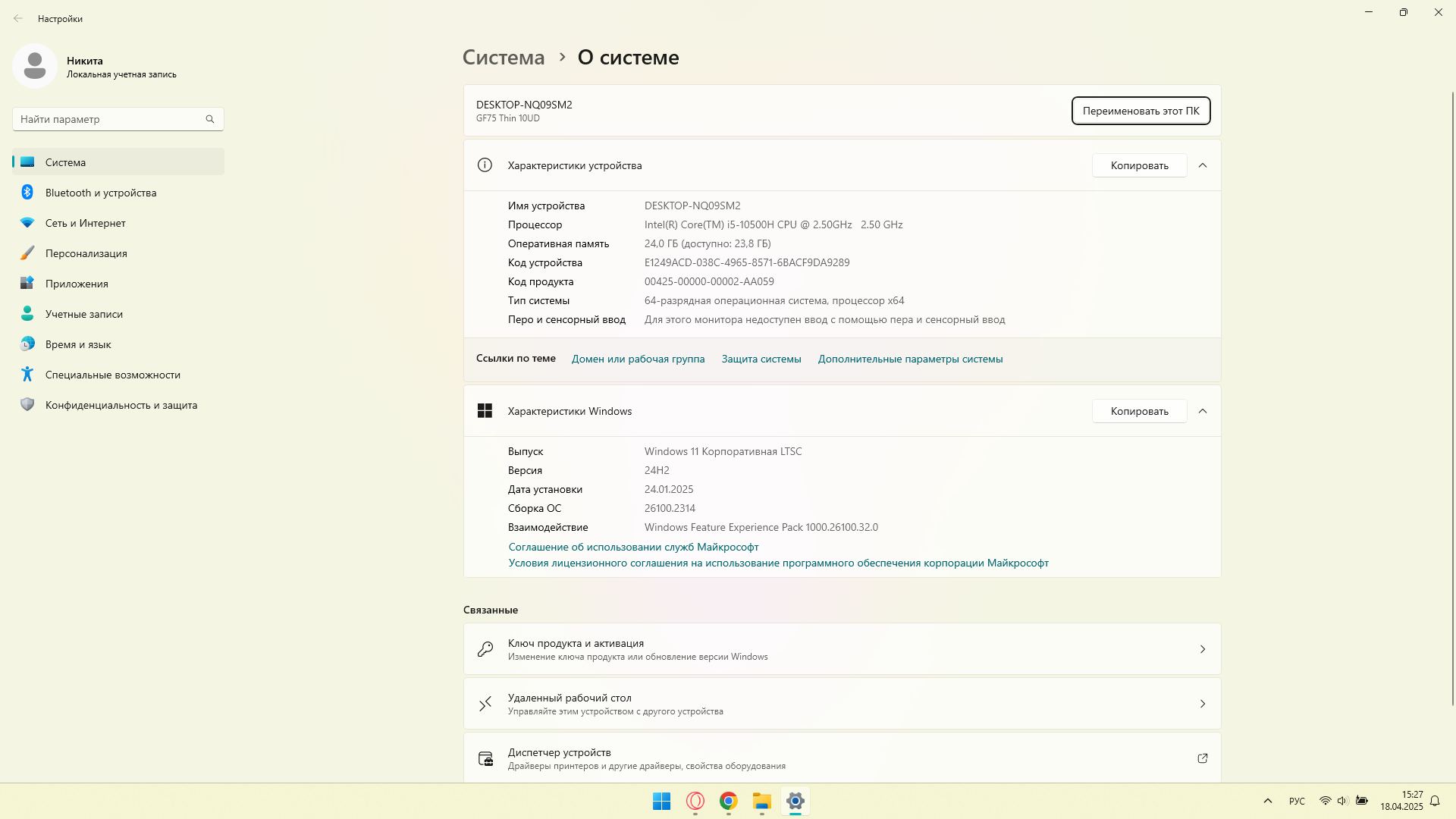The width and height of the screenshot is (1456, 819).
Task: Open Время и язык settings
Action: [x=118, y=344]
